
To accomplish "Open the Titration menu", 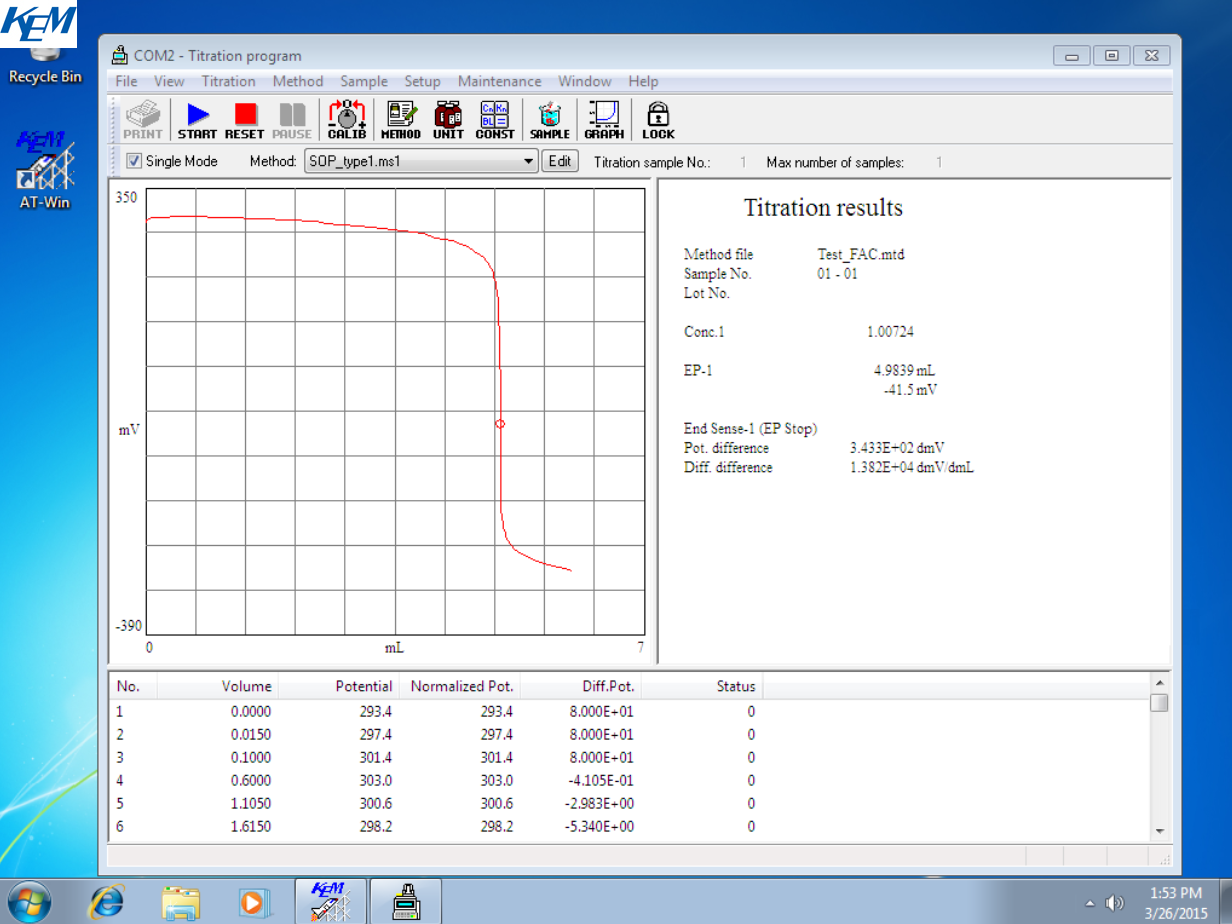I will pyautogui.click(x=228, y=81).
